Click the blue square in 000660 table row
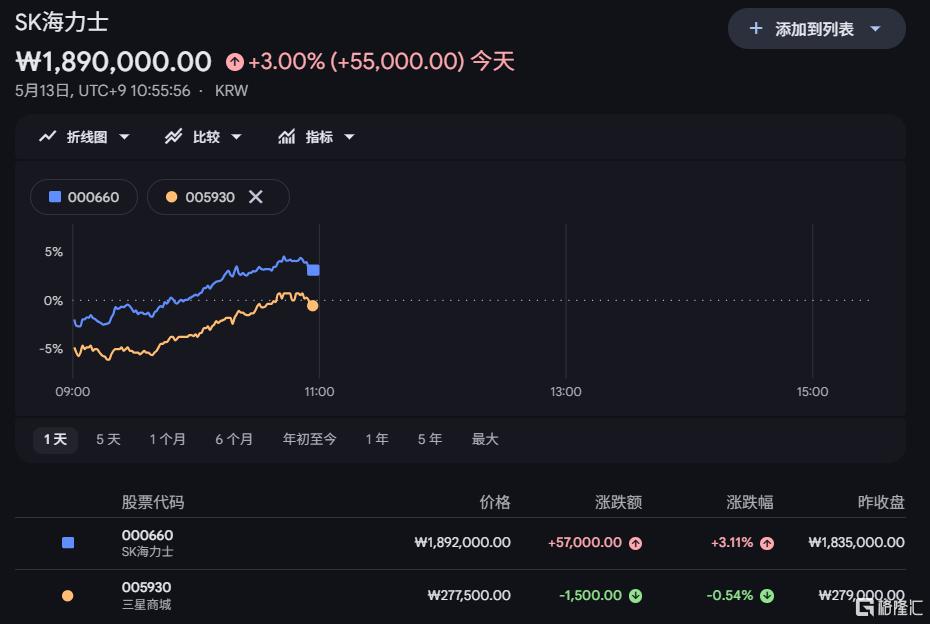 pyautogui.click(x=68, y=543)
